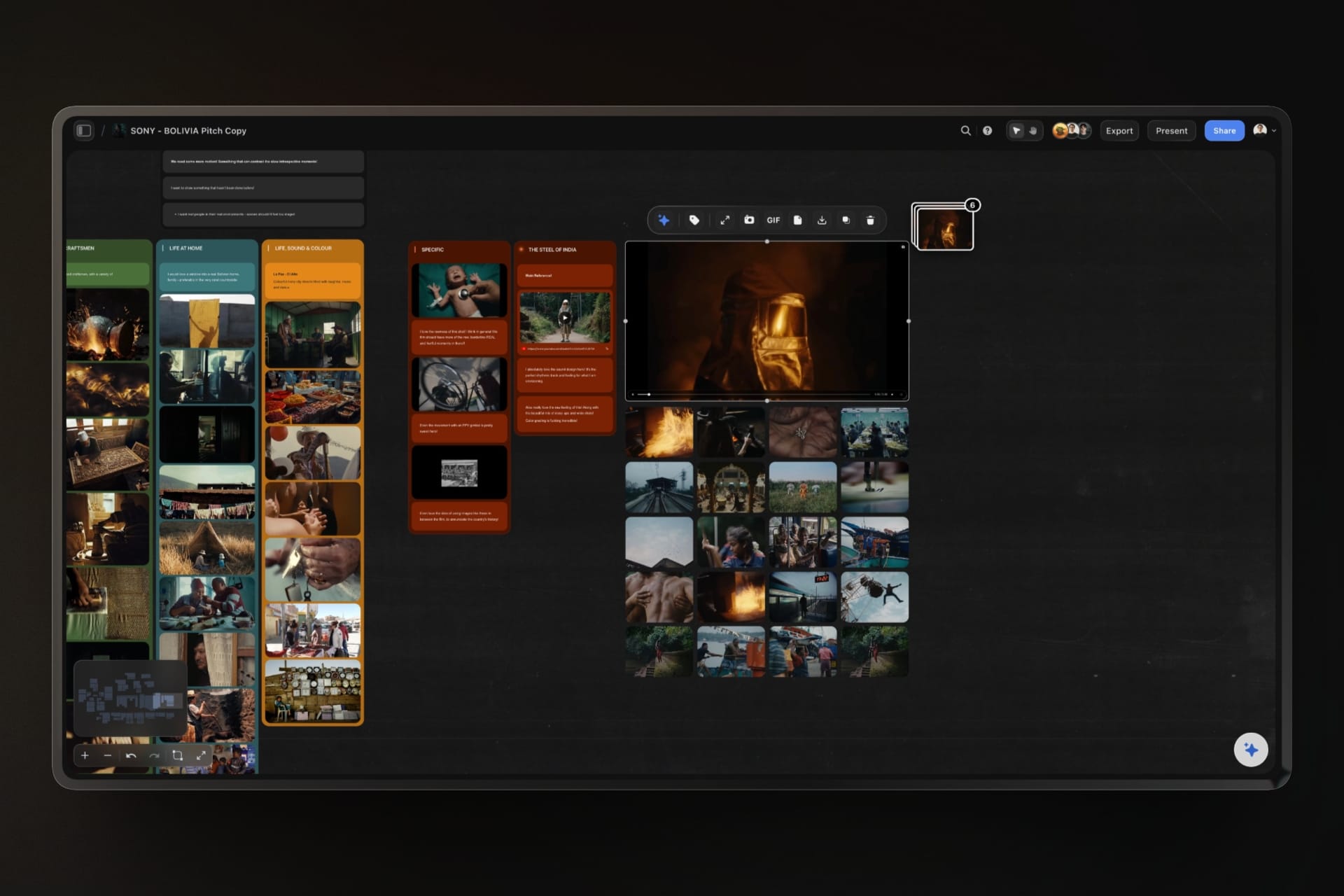Viewport: 1344px width, 896px height.
Task: Play the hiker video in Steel of India
Action: [x=565, y=317]
